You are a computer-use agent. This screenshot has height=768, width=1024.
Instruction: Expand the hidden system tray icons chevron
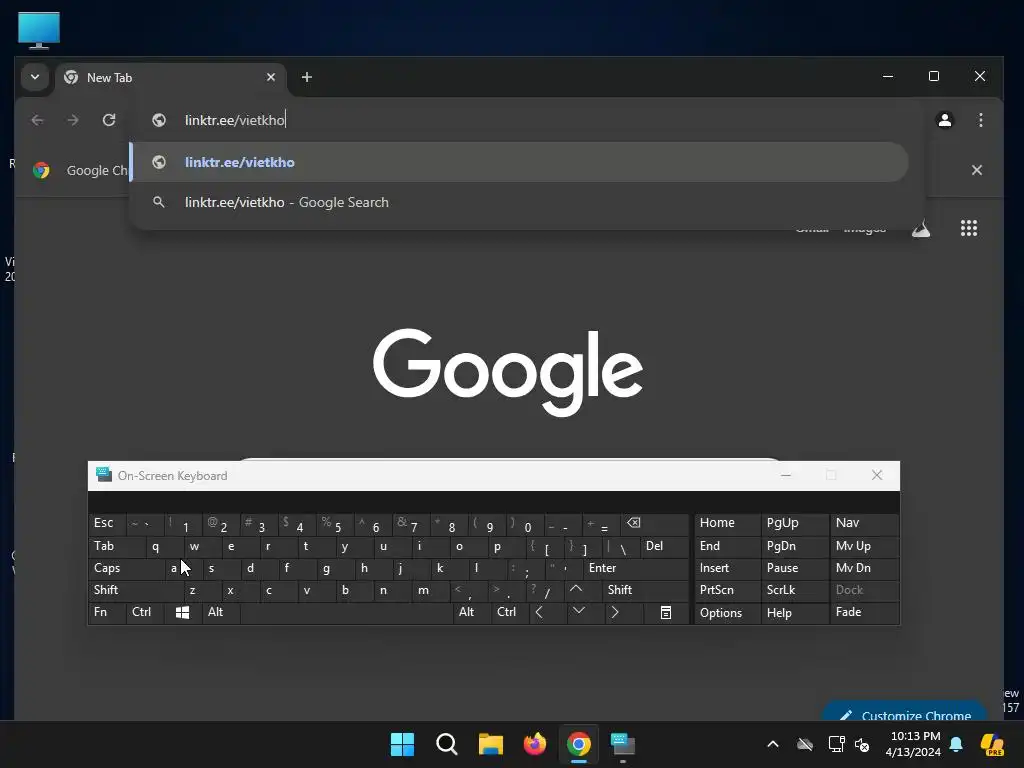pos(773,744)
